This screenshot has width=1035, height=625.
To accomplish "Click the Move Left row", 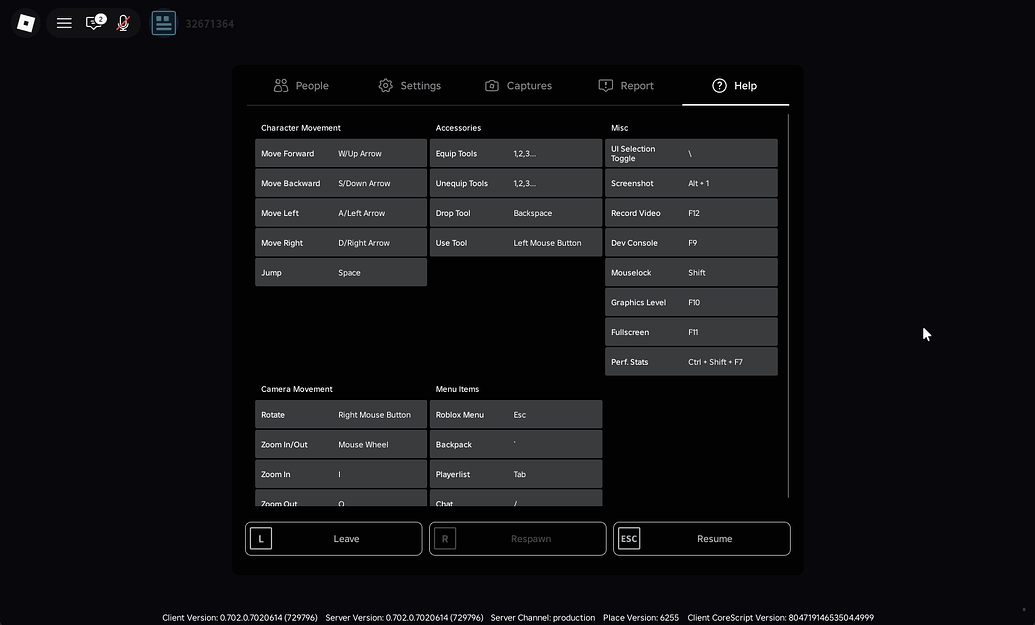I will 341,213.
